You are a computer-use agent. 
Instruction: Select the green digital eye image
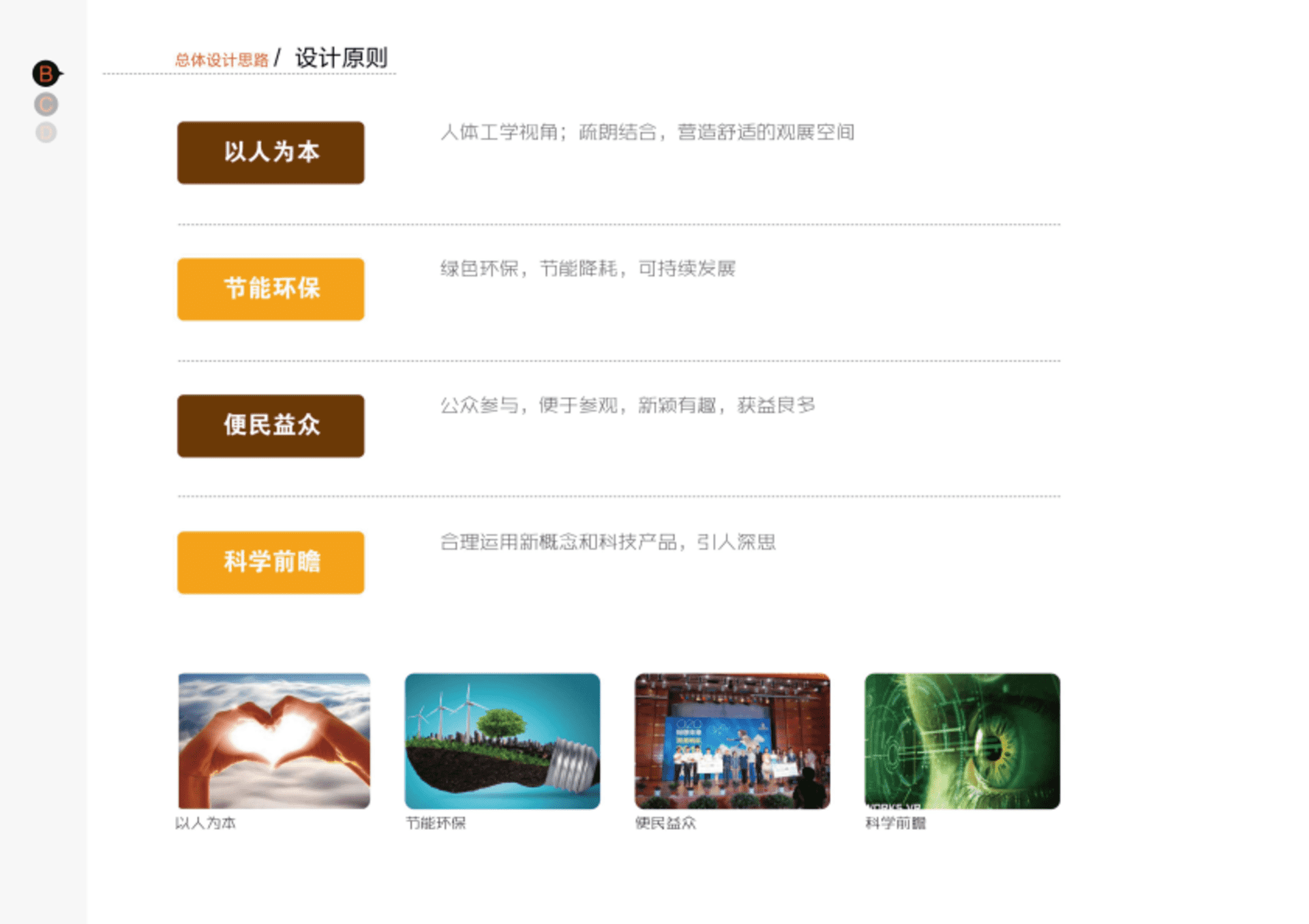click(962, 741)
